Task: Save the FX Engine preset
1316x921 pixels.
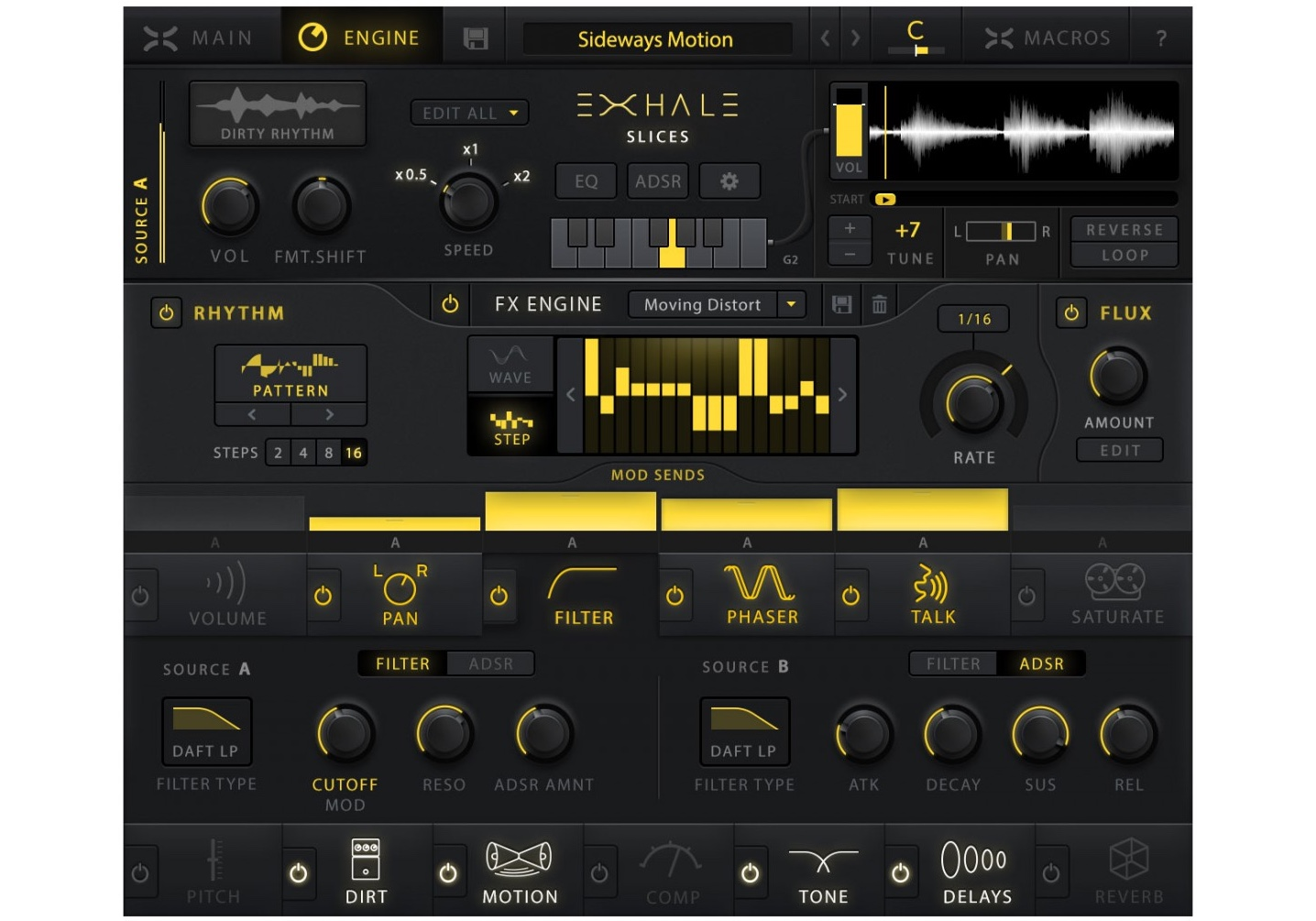Action: (x=841, y=305)
